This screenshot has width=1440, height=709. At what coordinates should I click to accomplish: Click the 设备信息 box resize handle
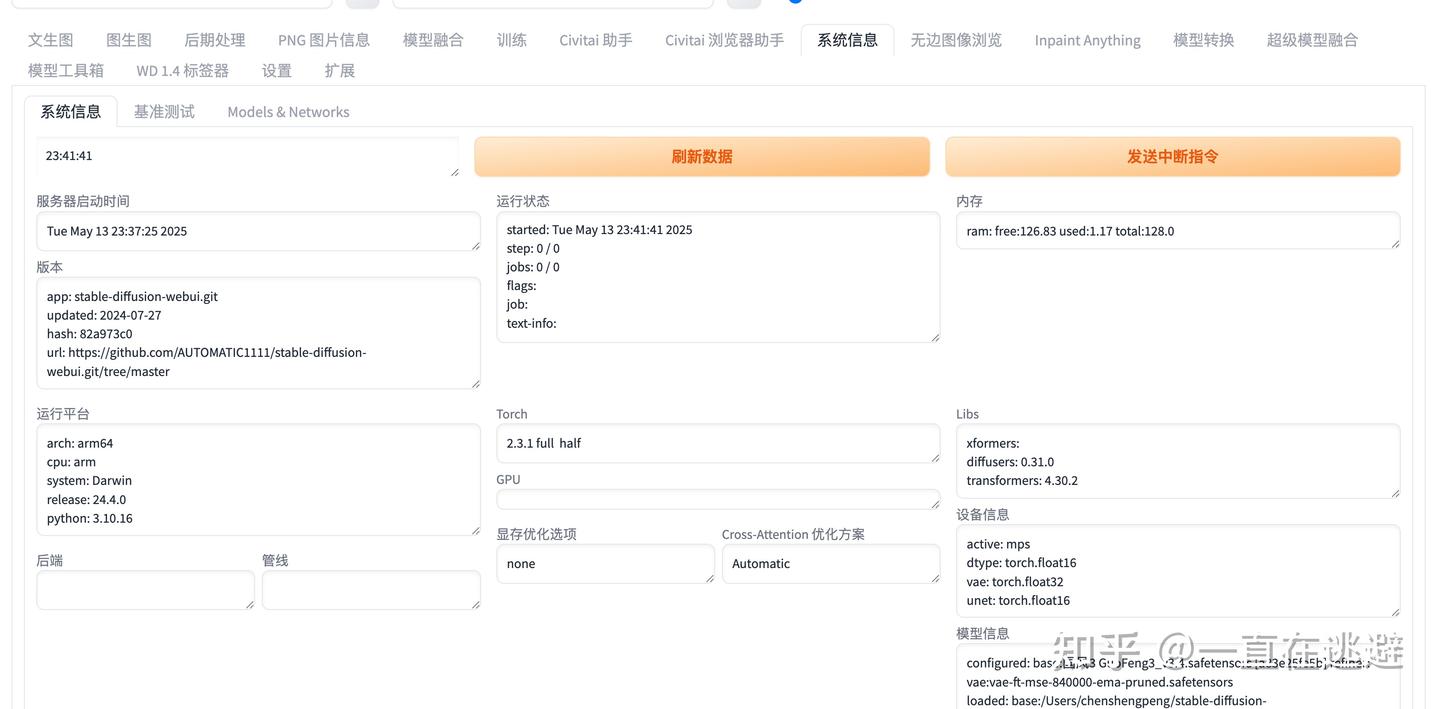tap(1395, 611)
